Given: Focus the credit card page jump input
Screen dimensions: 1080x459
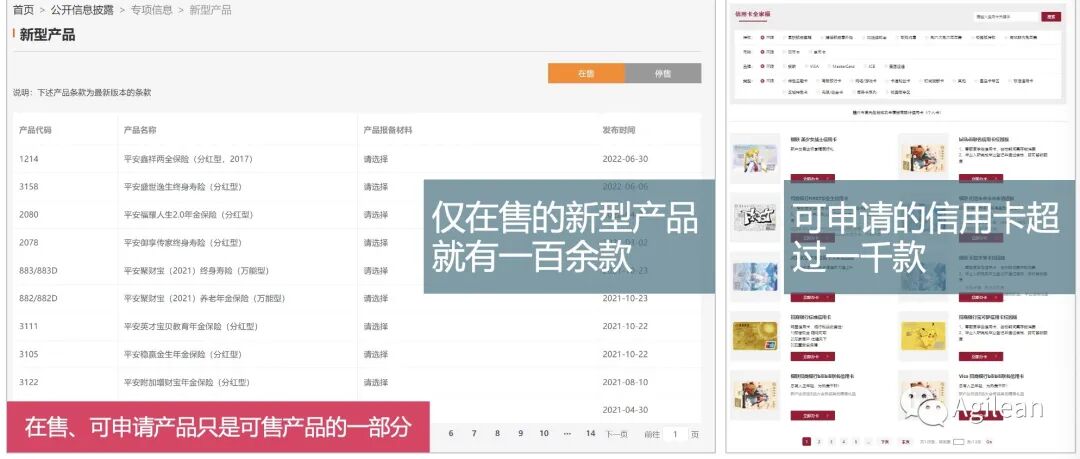Looking at the screenshot, I should click(958, 442).
